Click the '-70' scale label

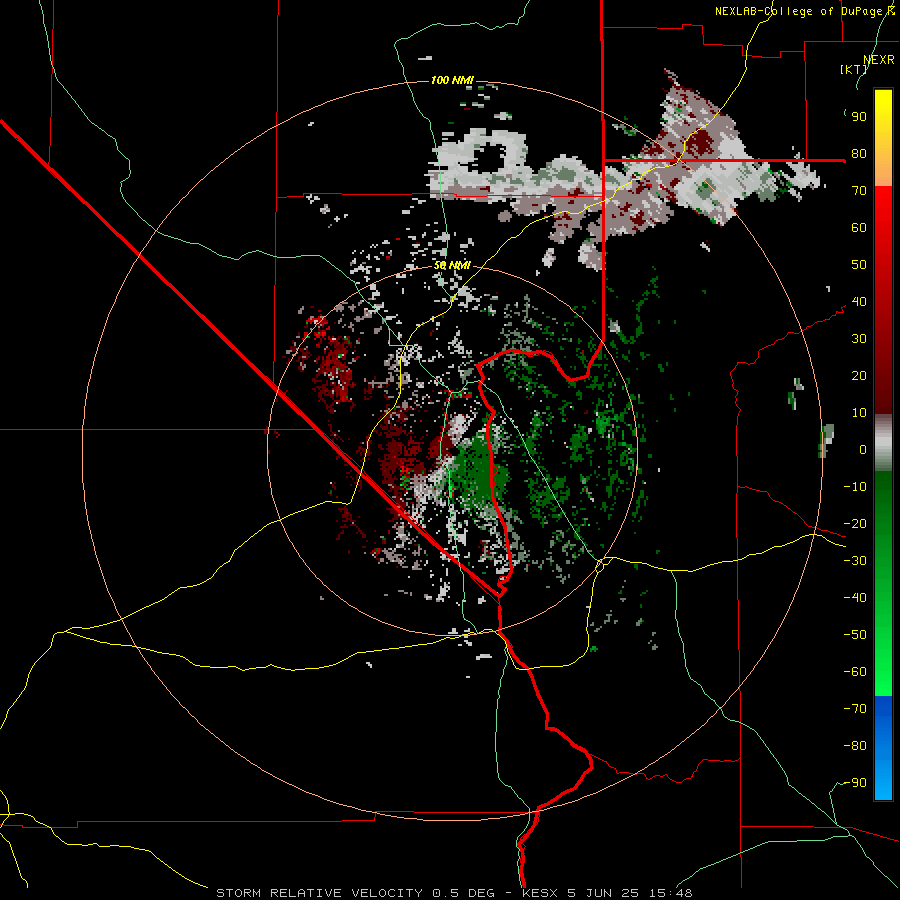pyautogui.click(x=855, y=709)
